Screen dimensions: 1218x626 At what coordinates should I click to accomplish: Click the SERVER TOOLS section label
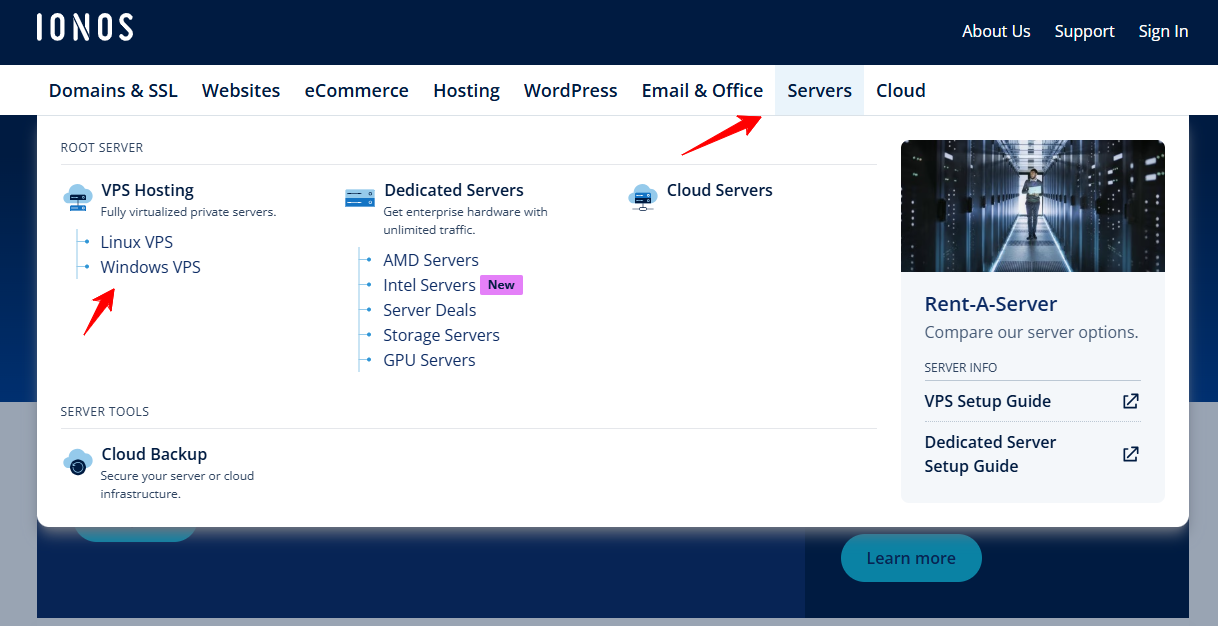pyautogui.click(x=105, y=412)
